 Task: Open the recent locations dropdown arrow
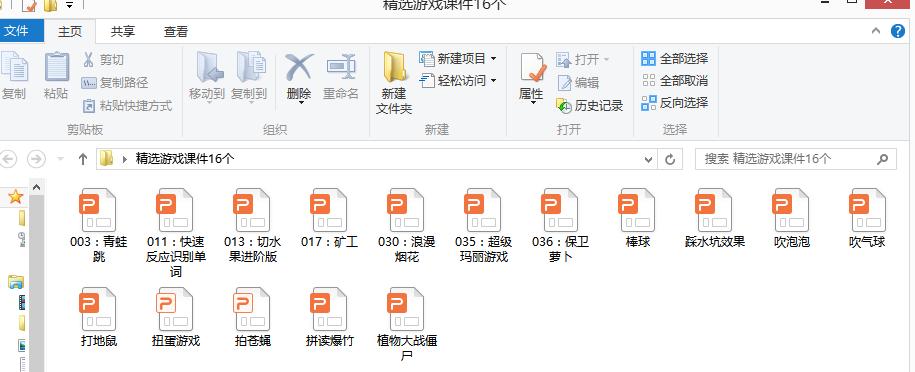(x=60, y=159)
